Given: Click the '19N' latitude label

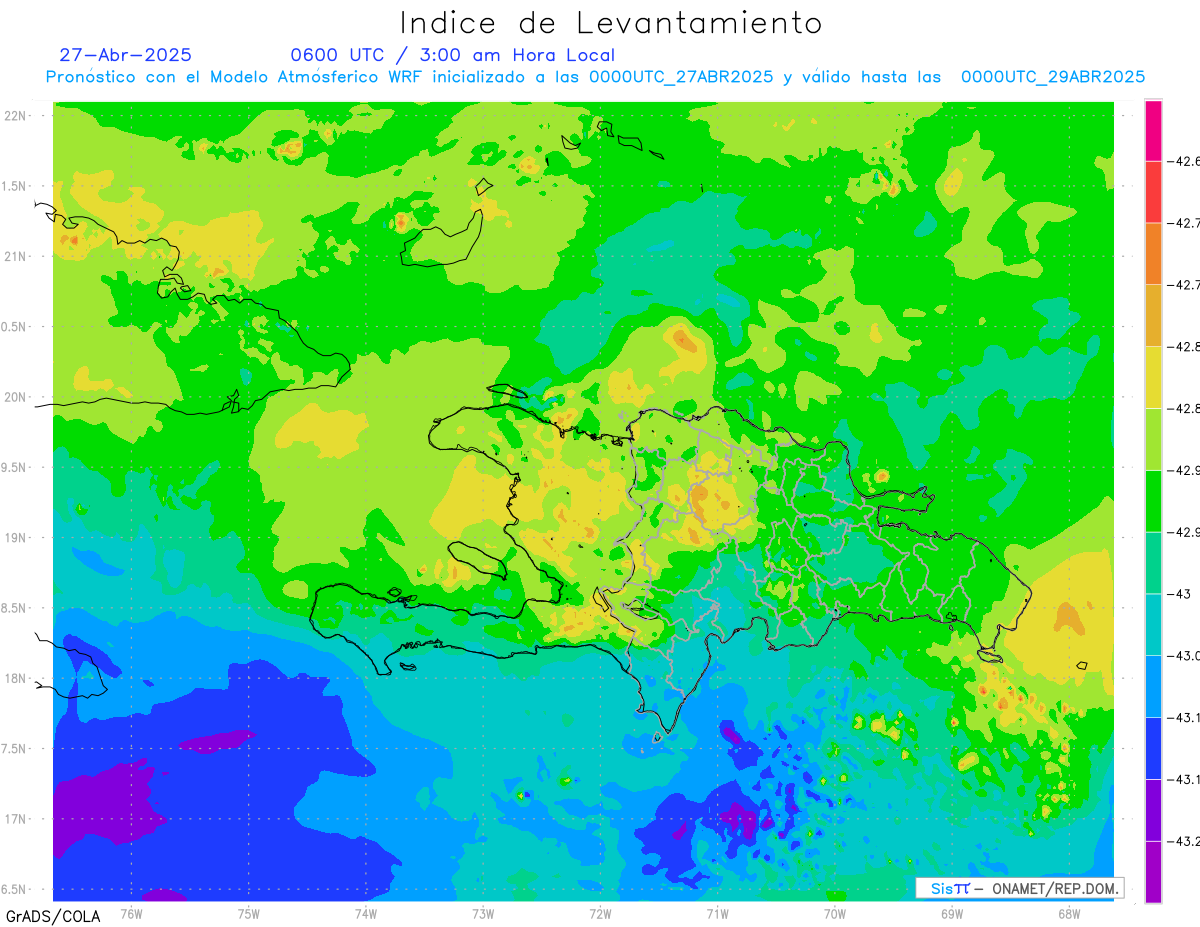Looking at the screenshot, I should pyautogui.click(x=15, y=538).
